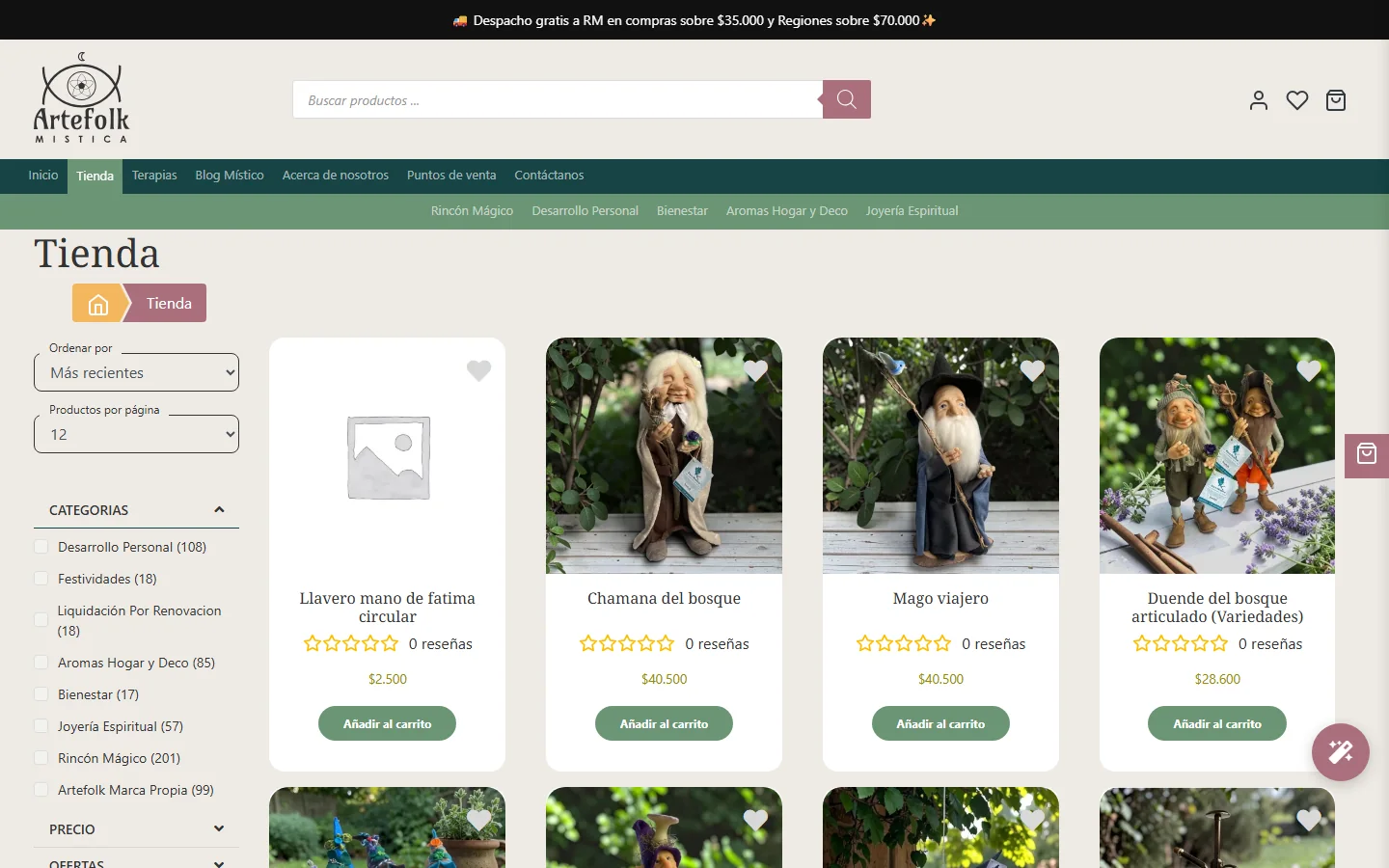Open Rincón Mágico in the green submenu

click(472, 211)
